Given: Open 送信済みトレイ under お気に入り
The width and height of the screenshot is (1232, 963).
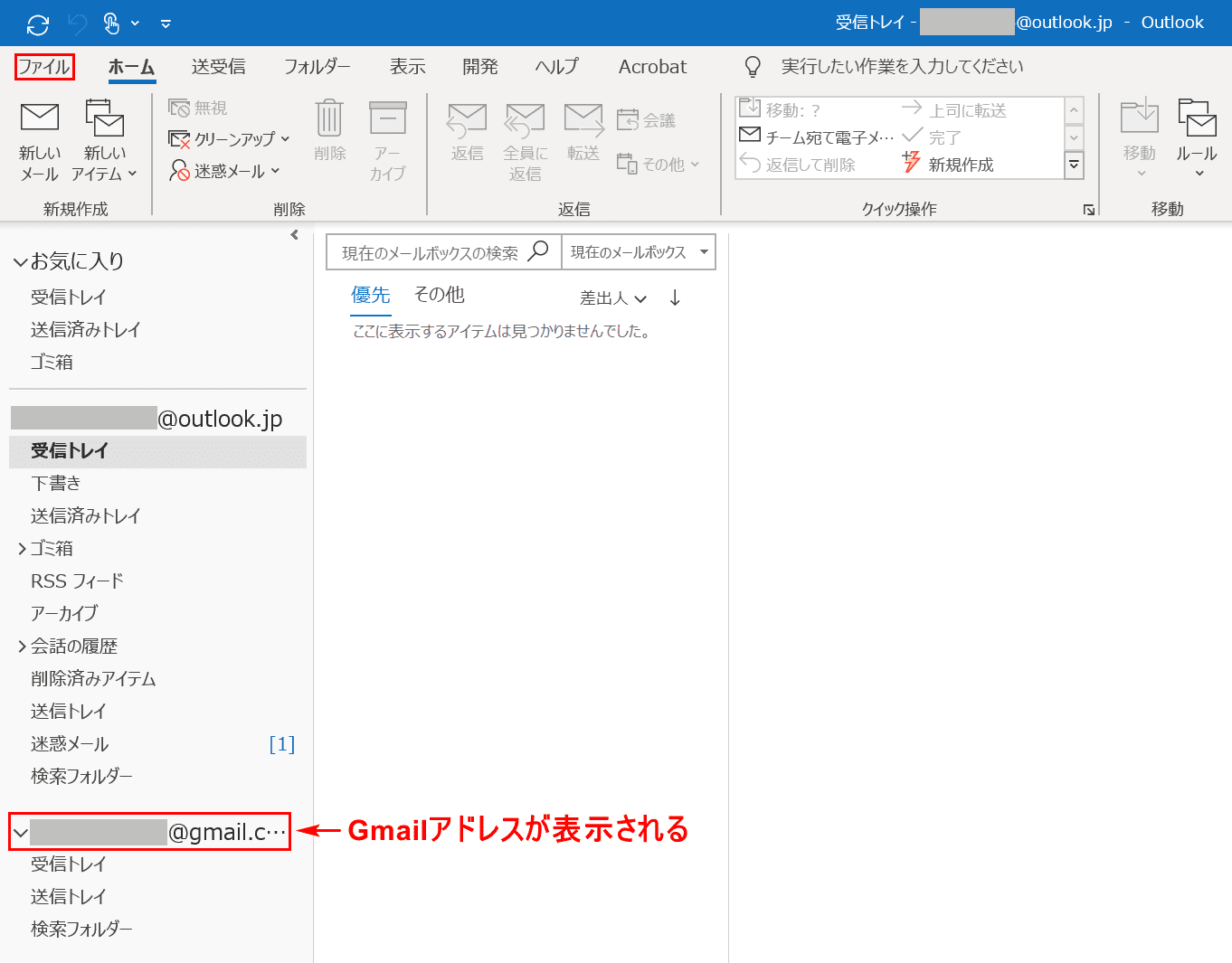Looking at the screenshot, I should tap(86, 329).
